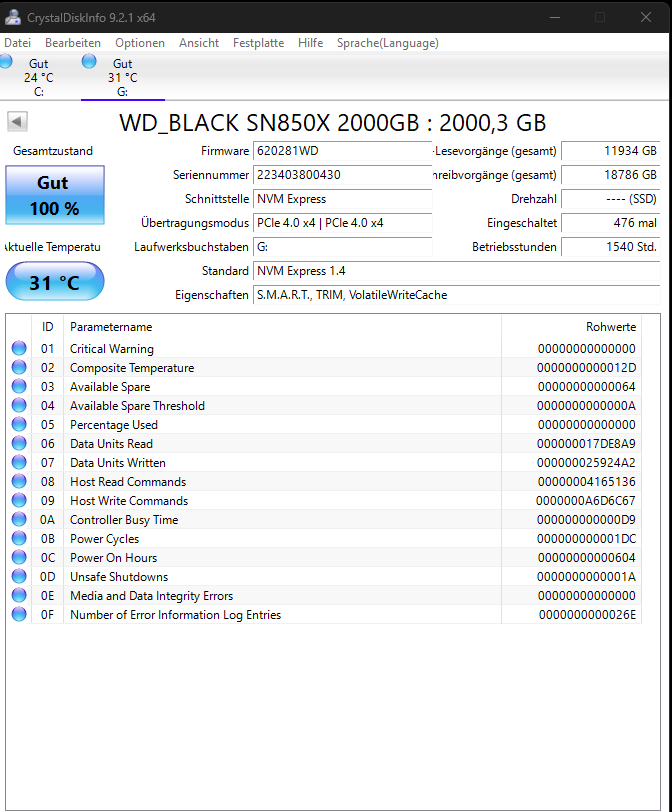Screen dimensions: 672x812
Task: Switch to the G: drive tab showing 31 °C
Action: (123, 77)
